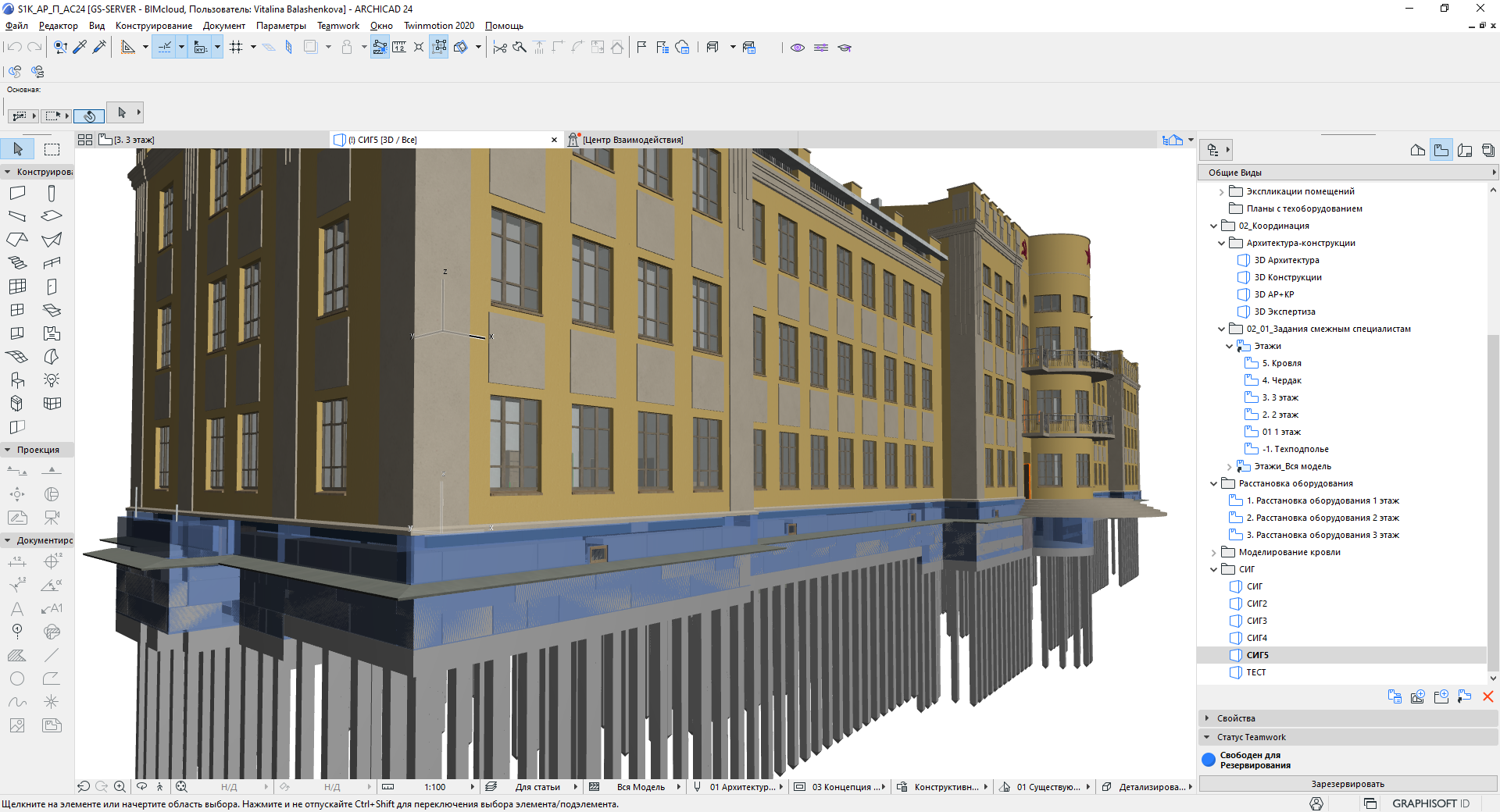Select the Arrow selection tool
The image size is (1500, 812).
tap(17, 149)
